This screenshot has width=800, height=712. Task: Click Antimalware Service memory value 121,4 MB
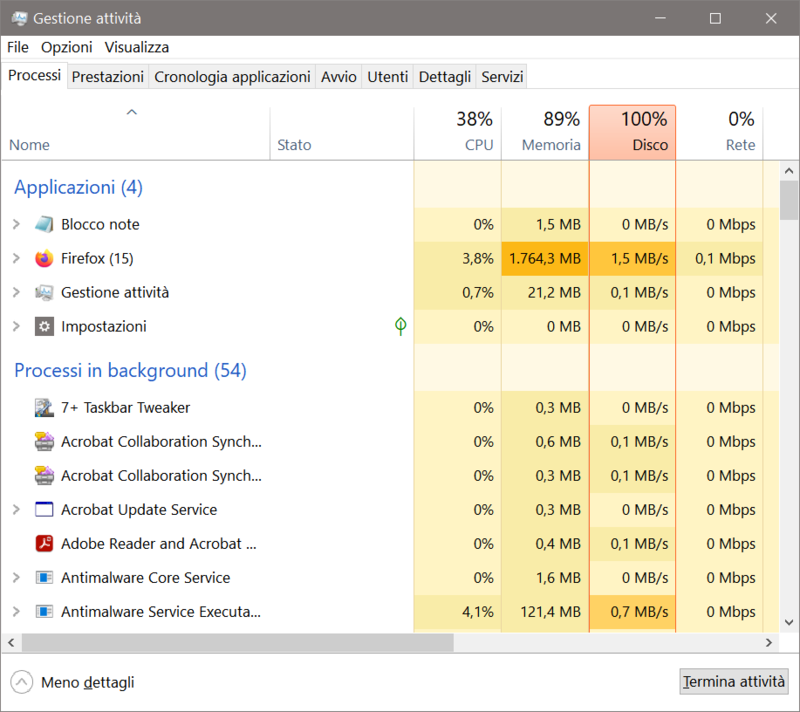pos(545,612)
